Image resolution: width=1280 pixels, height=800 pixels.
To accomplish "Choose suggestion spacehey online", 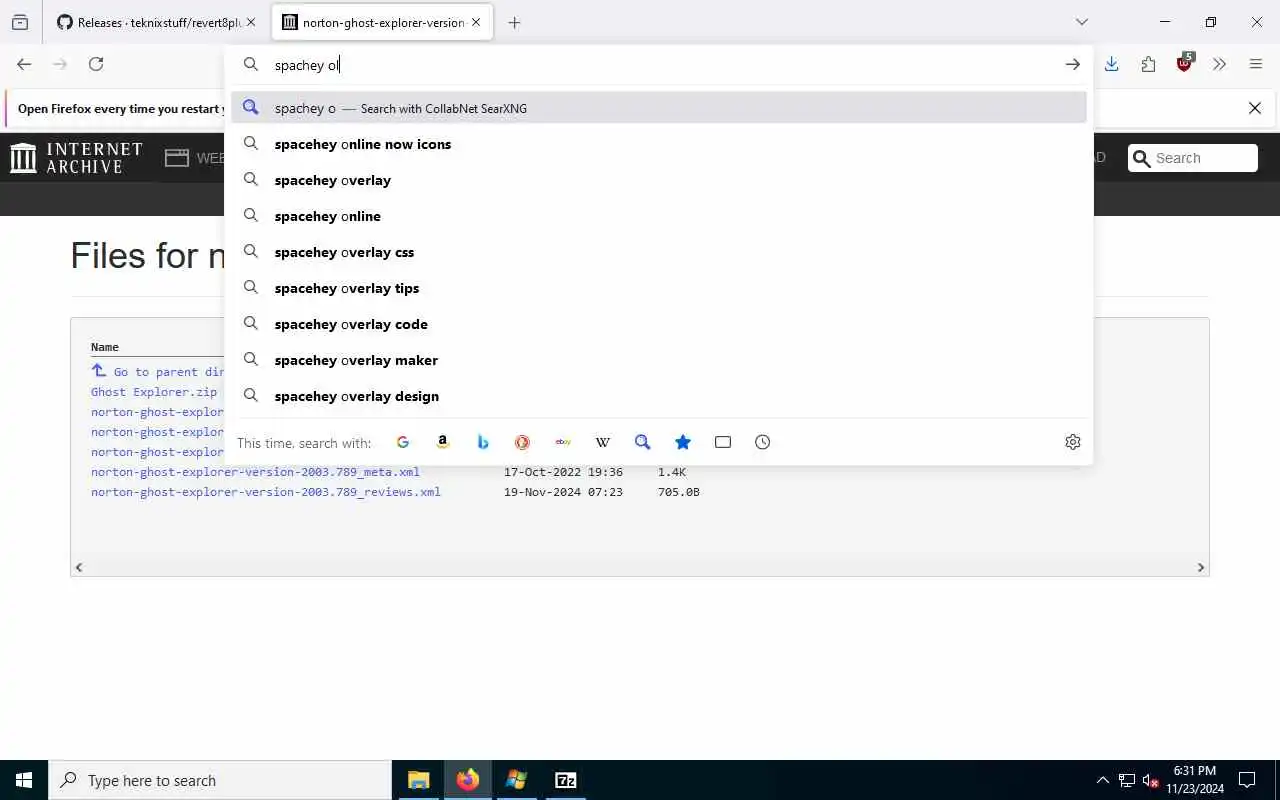I will click(659, 216).
